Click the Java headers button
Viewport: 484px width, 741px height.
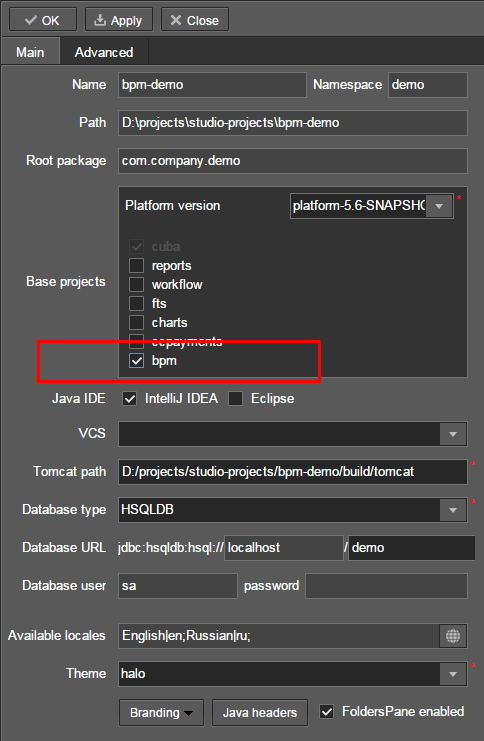tap(259, 713)
